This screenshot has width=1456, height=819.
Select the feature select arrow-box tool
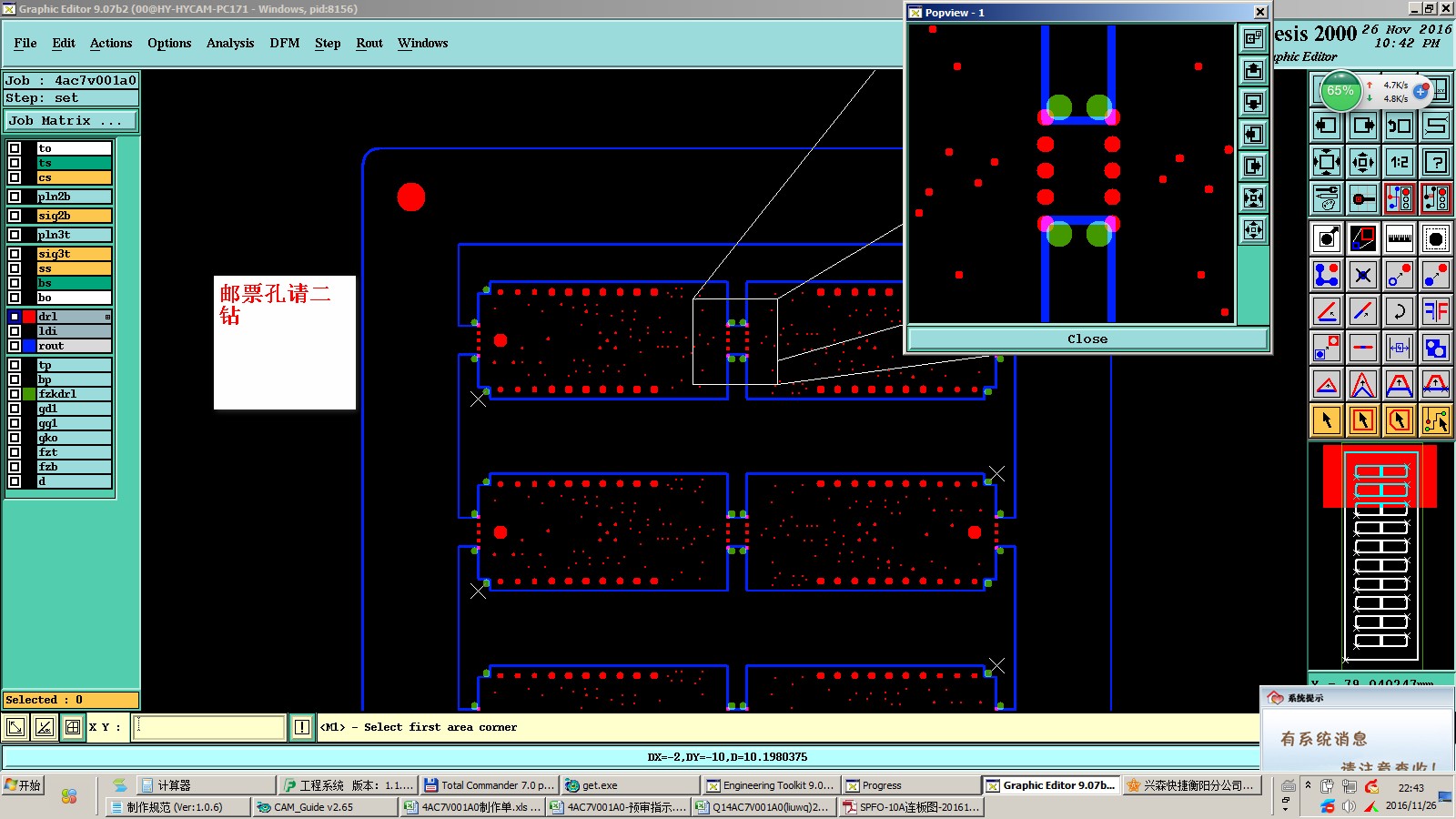1327,238
